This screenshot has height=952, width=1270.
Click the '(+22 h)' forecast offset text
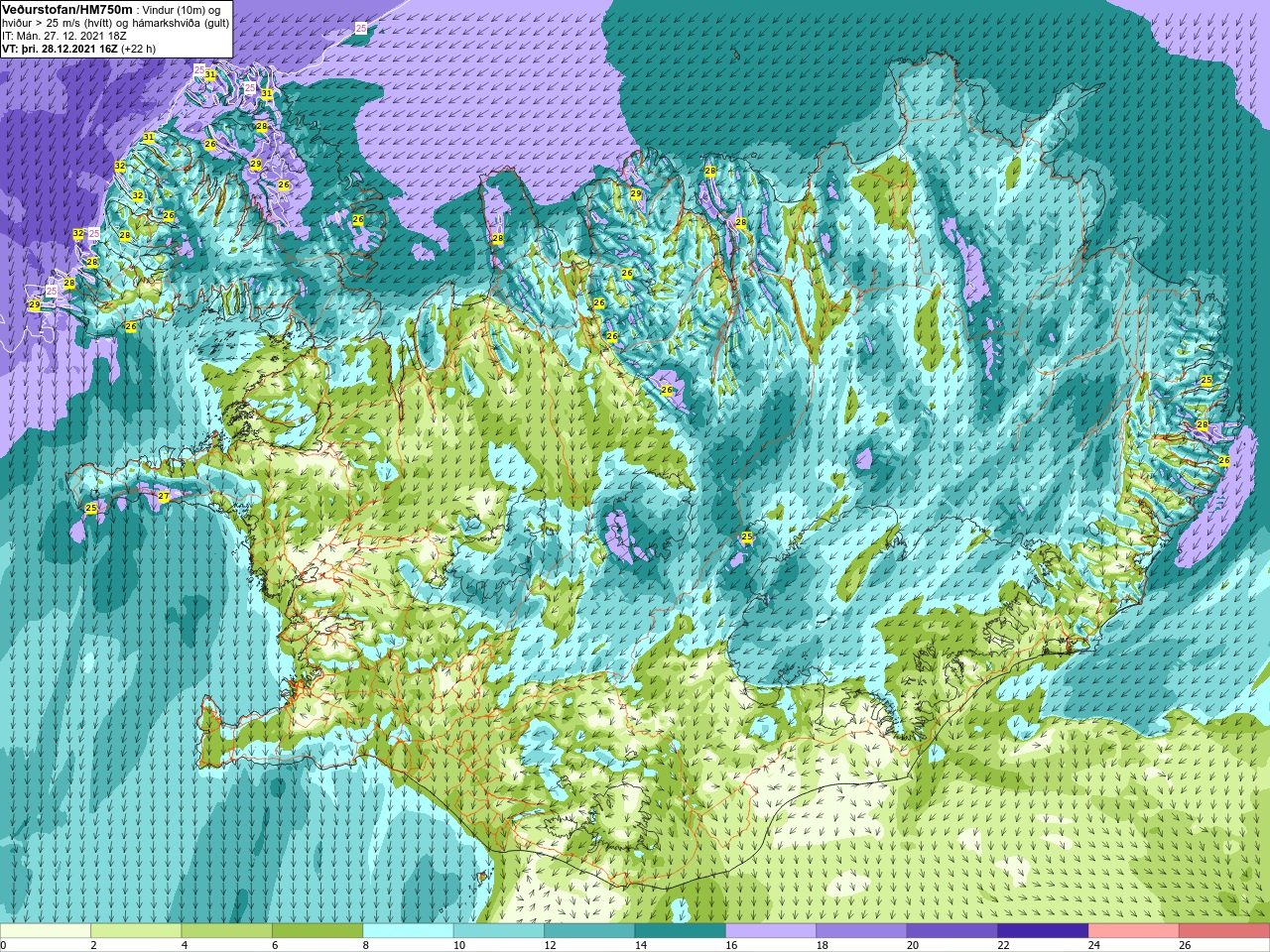(x=138, y=48)
